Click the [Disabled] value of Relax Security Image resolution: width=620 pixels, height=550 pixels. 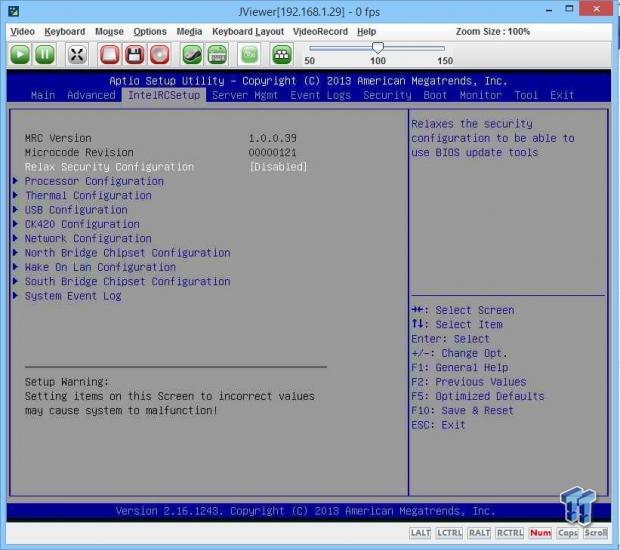278,167
